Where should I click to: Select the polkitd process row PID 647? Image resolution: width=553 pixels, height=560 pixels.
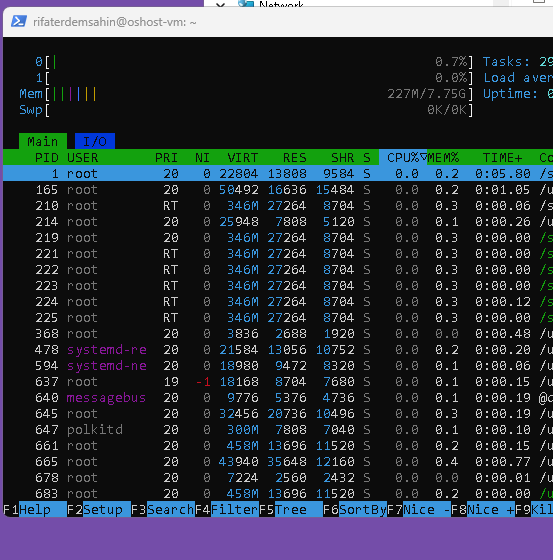click(x=278, y=430)
